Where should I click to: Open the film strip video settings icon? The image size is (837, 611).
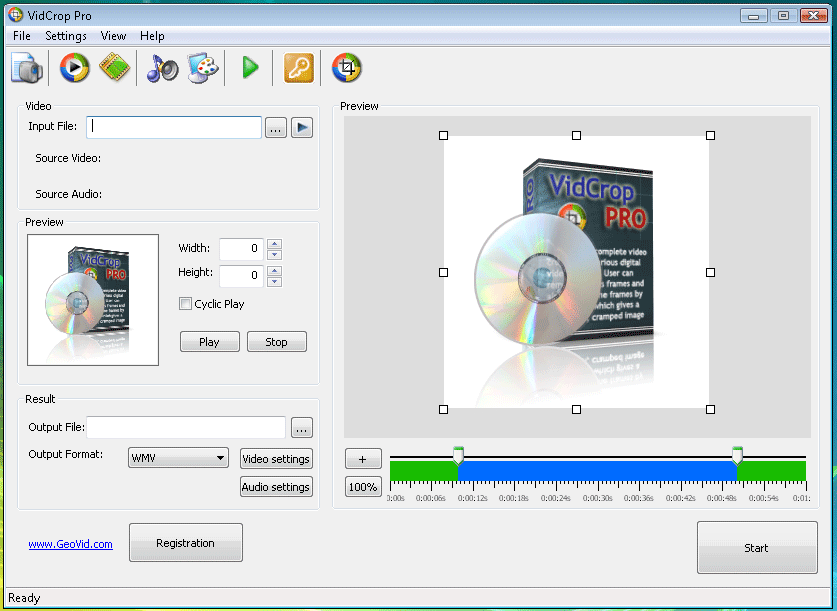coord(115,67)
